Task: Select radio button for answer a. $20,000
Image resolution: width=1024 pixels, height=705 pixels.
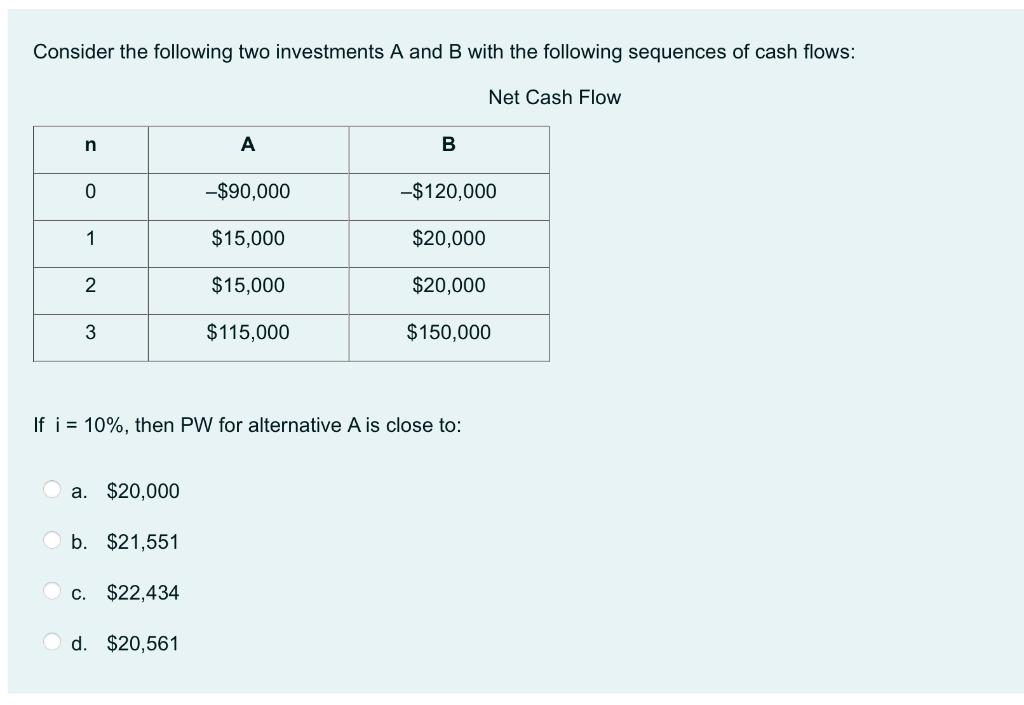Action: 51,491
